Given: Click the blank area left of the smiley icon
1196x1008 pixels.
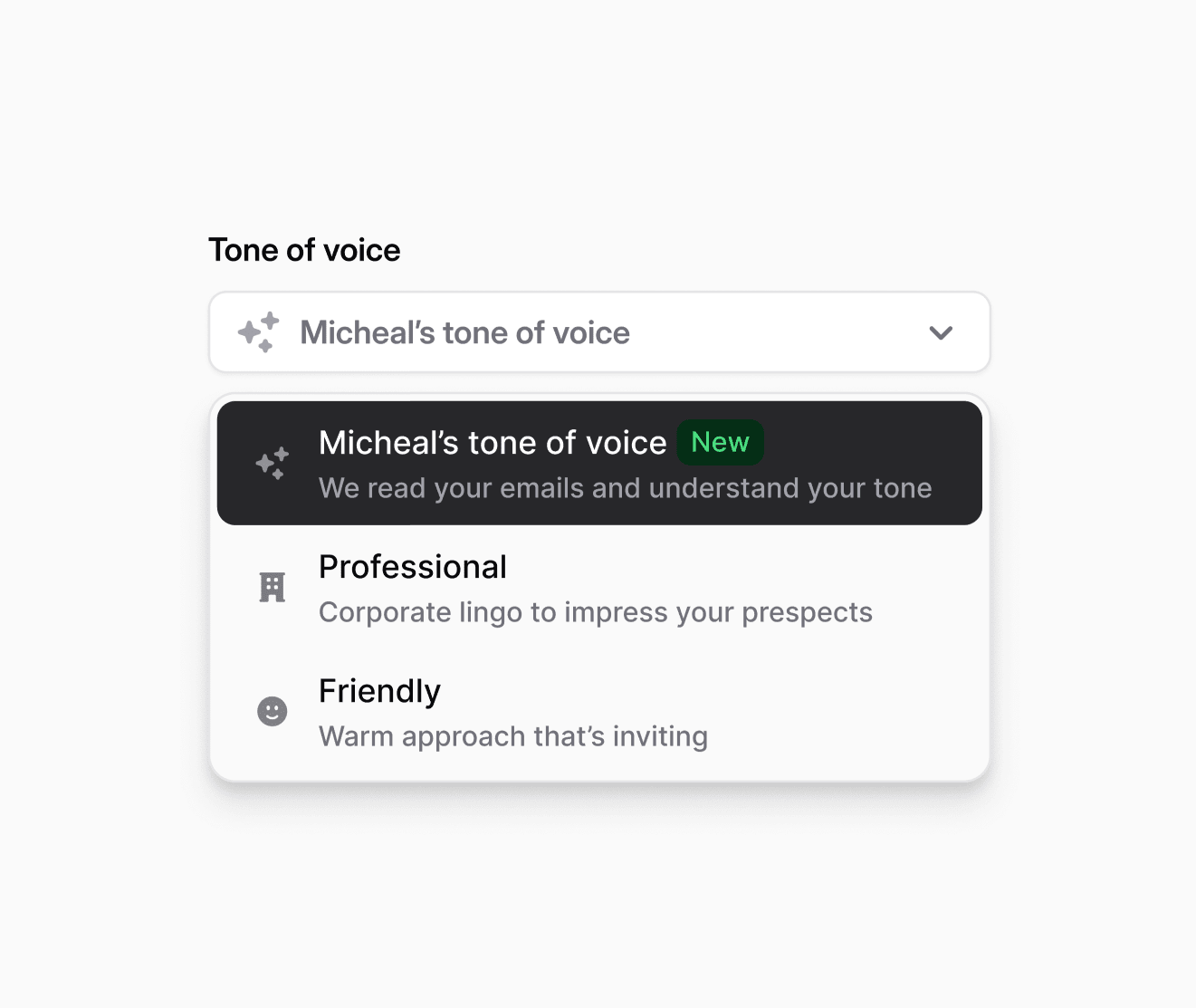Looking at the screenshot, I should tap(234, 711).
